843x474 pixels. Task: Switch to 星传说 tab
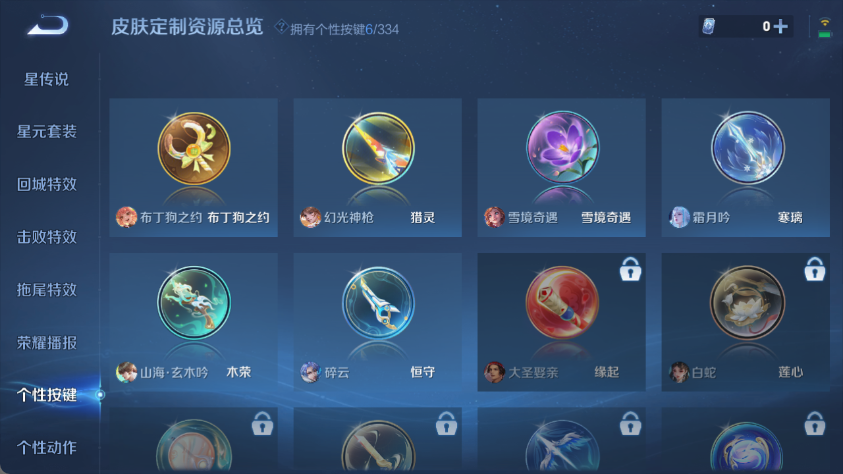click(47, 80)
